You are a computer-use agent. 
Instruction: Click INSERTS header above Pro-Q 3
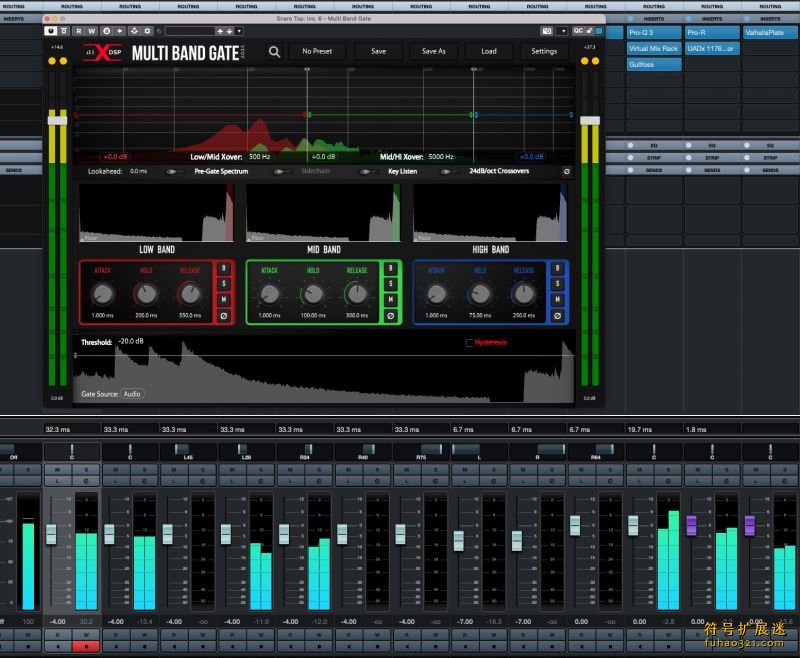click(654, 19)
